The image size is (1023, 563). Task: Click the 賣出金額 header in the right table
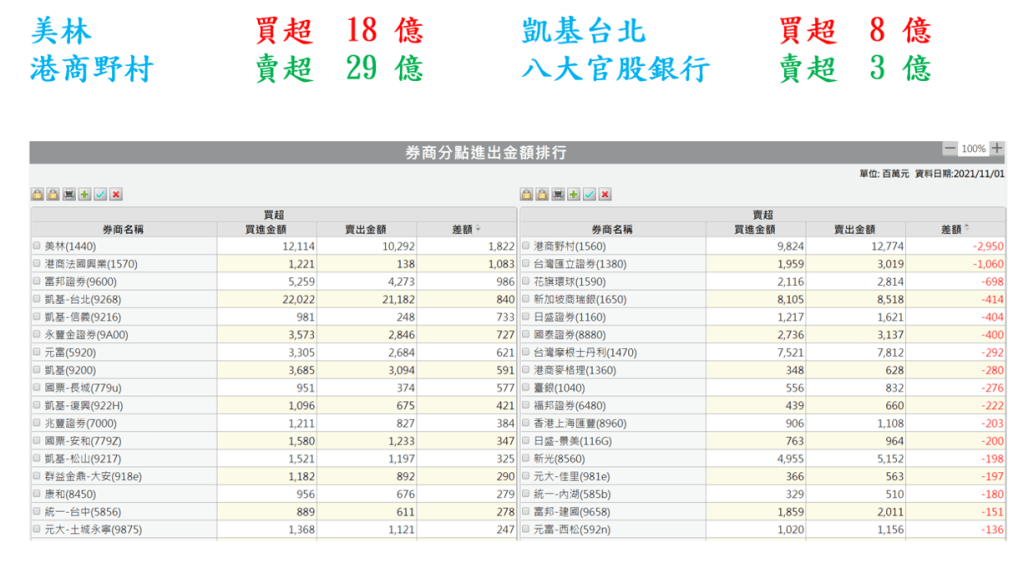855,230
